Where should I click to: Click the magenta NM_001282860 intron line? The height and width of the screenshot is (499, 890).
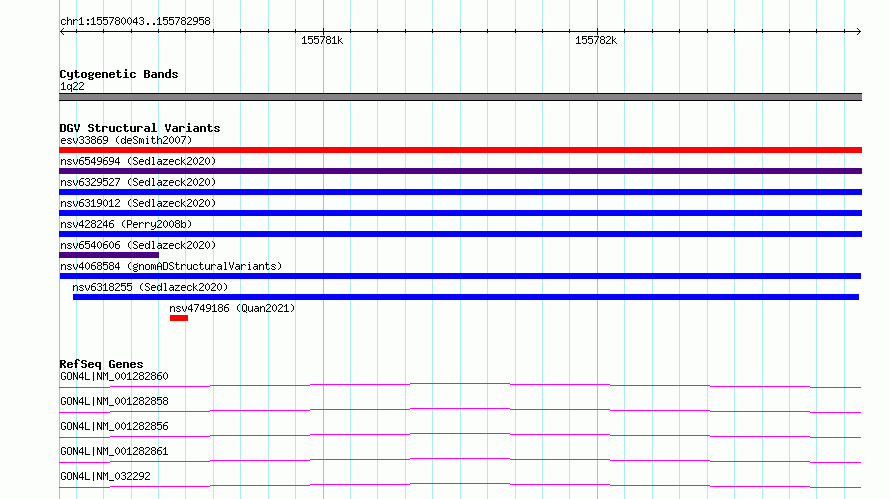click(x=460, y=385)
